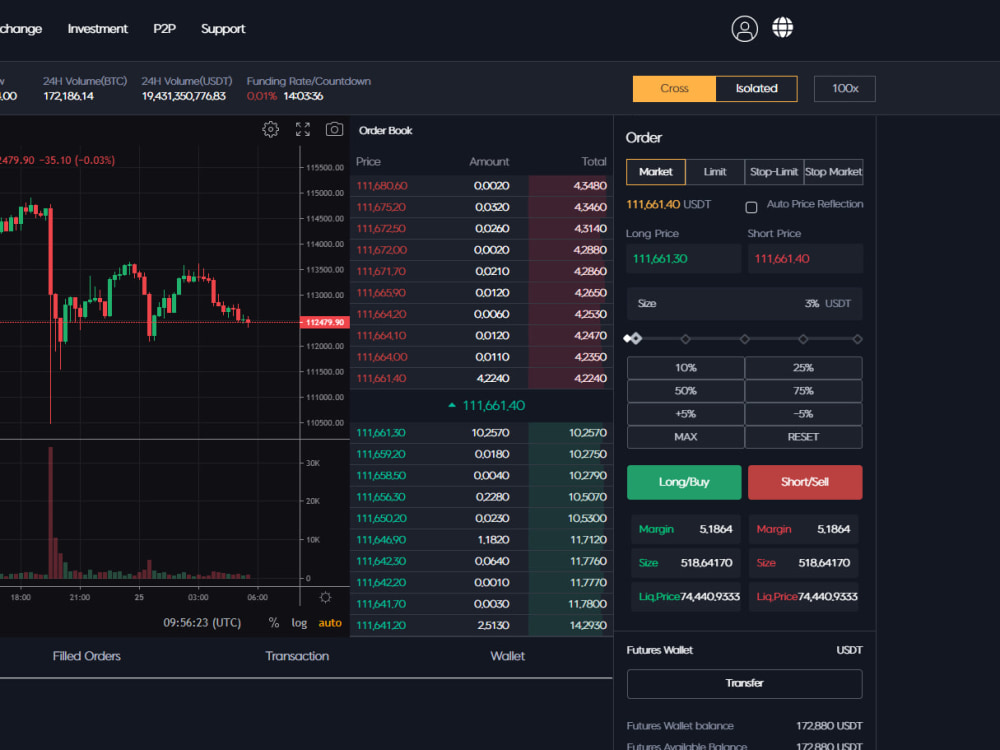The width and height of the screenshot is (1000, 750).
Task: Click the Short Price field 111,661.40
Action: click(805, 259)
